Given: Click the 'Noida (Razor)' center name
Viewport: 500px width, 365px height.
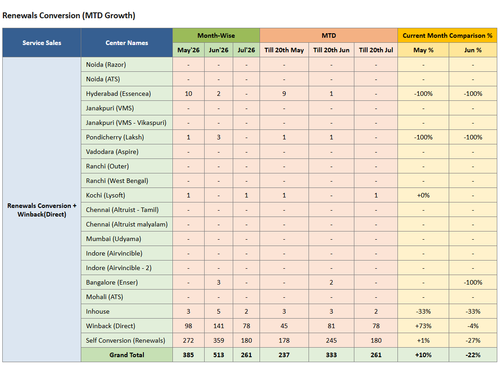Looking at the screenshot, I should click(106, 65).
